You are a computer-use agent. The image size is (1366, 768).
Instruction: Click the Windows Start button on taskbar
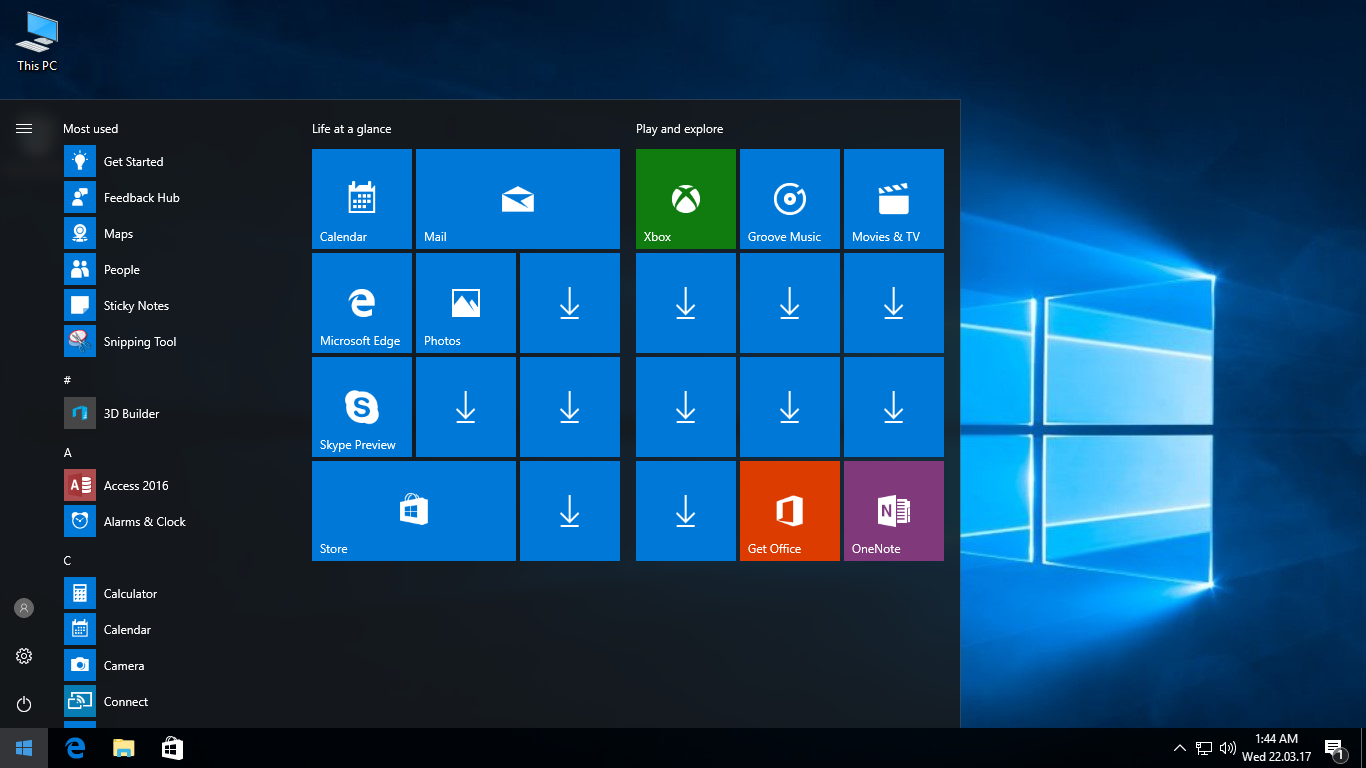tap(24, 748)
